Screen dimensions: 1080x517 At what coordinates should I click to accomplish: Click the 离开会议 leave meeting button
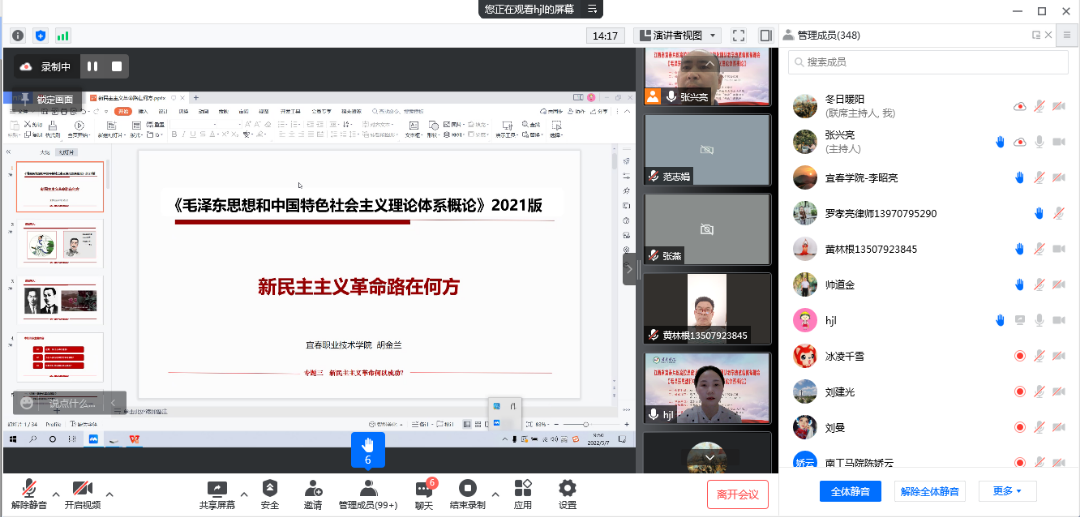click(x=738, y=493)
